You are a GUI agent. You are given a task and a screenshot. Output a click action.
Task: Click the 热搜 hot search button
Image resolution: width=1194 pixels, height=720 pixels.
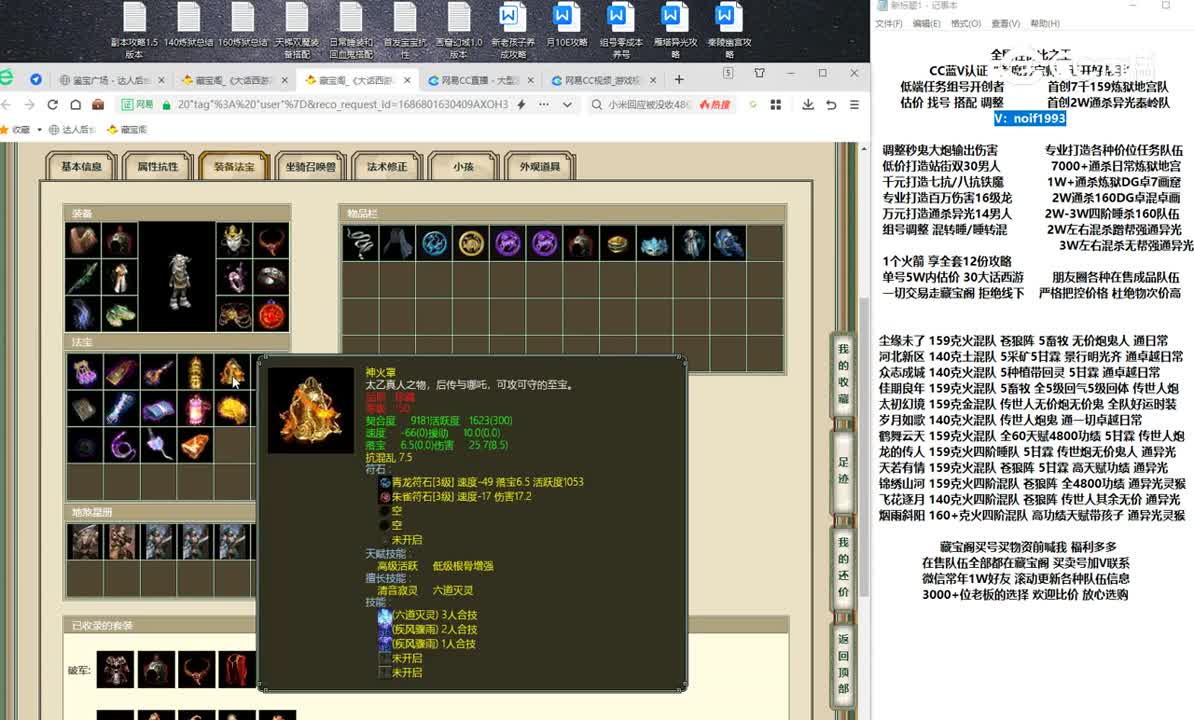[715, 104]
